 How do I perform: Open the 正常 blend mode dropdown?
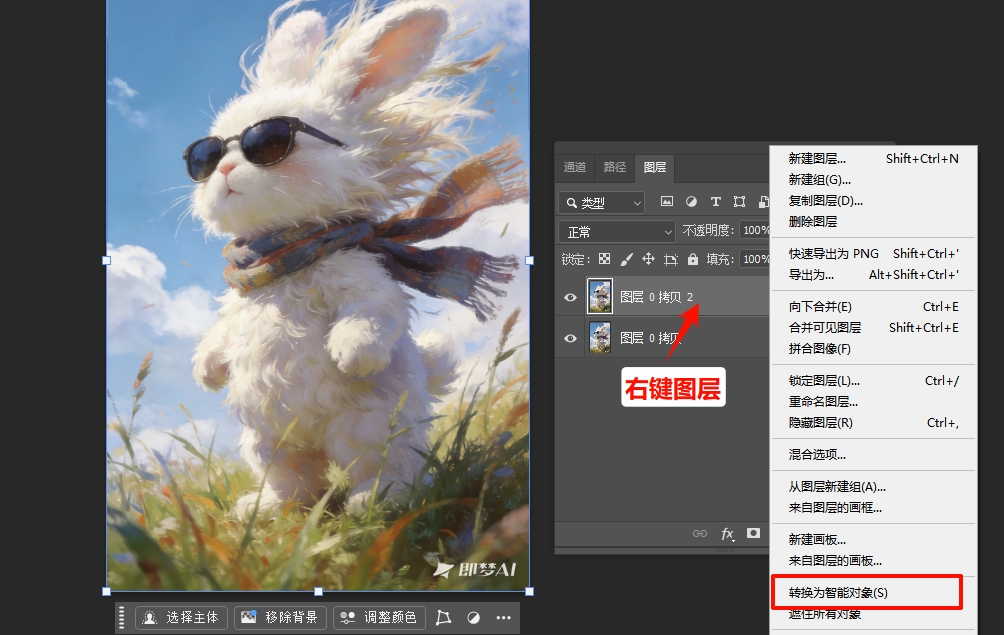pos(615,230)
